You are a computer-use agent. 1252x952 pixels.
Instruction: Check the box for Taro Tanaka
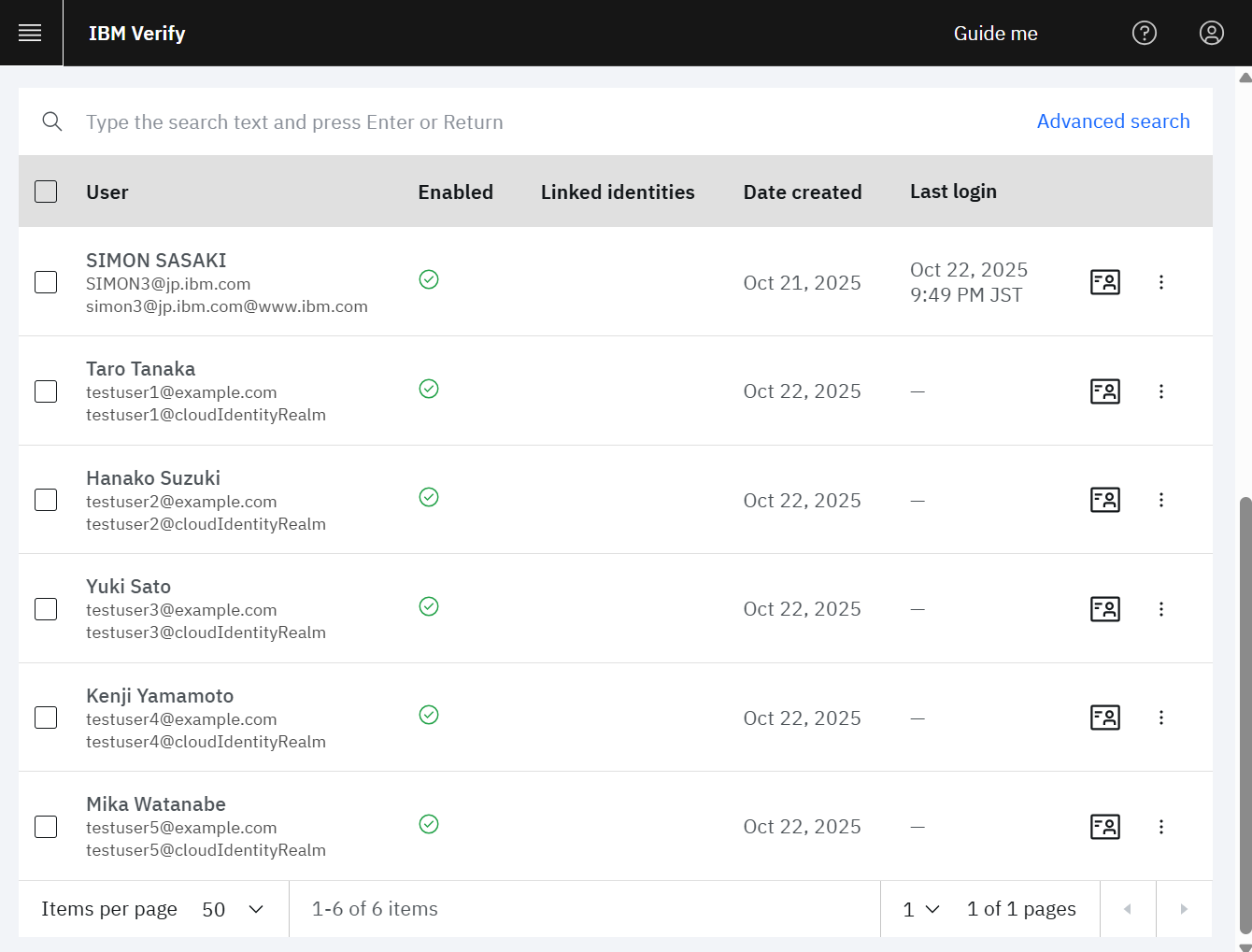pos(46,391)
